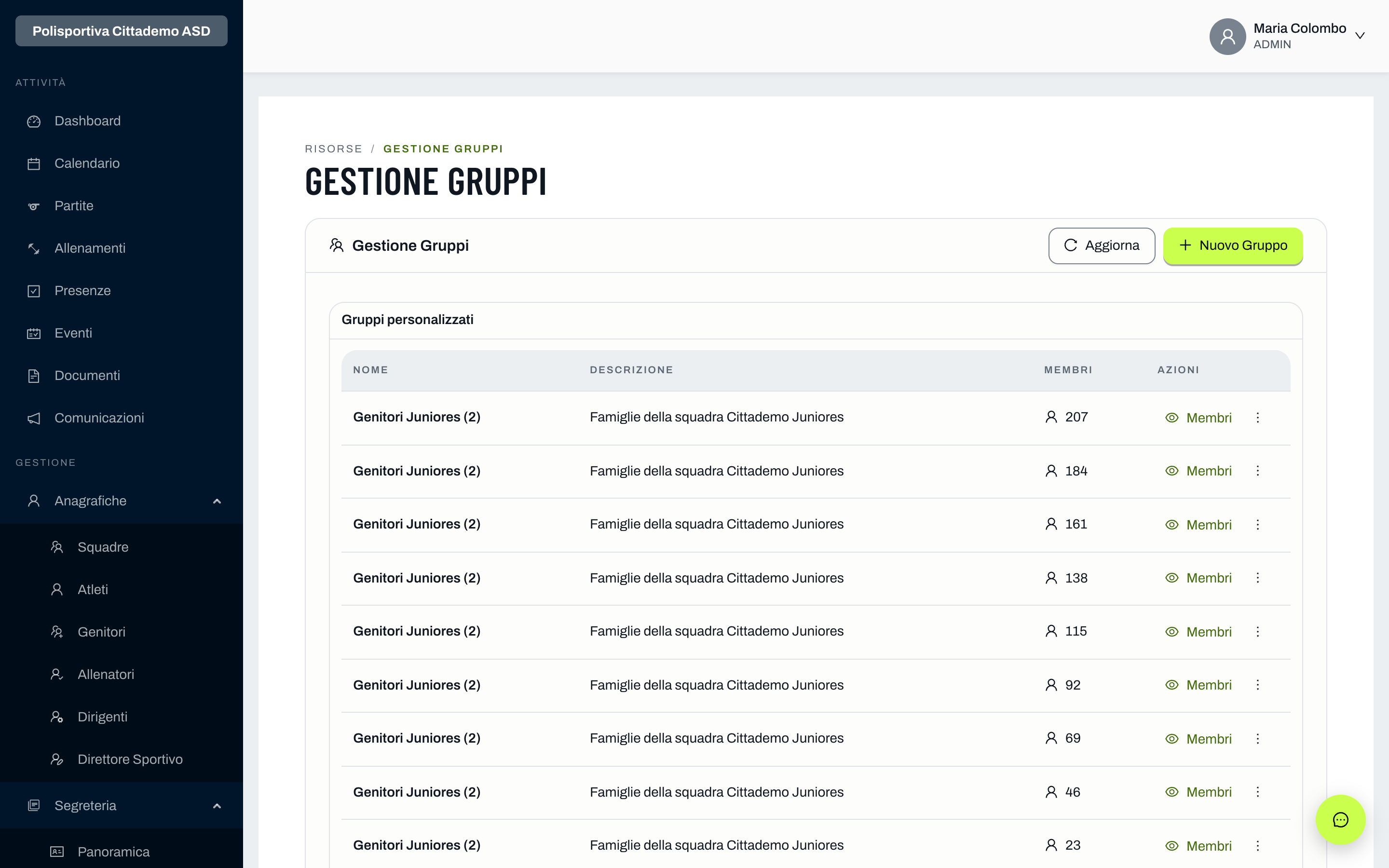
Task: Click the Polisportiva Cittademo ASD club button
Action: pos(121,31)
